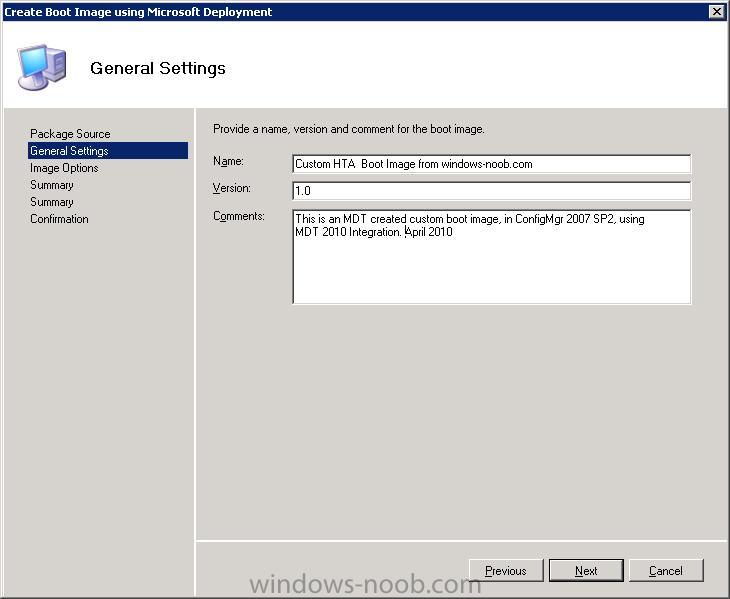Go back with the Previous button

pos(506,570)
